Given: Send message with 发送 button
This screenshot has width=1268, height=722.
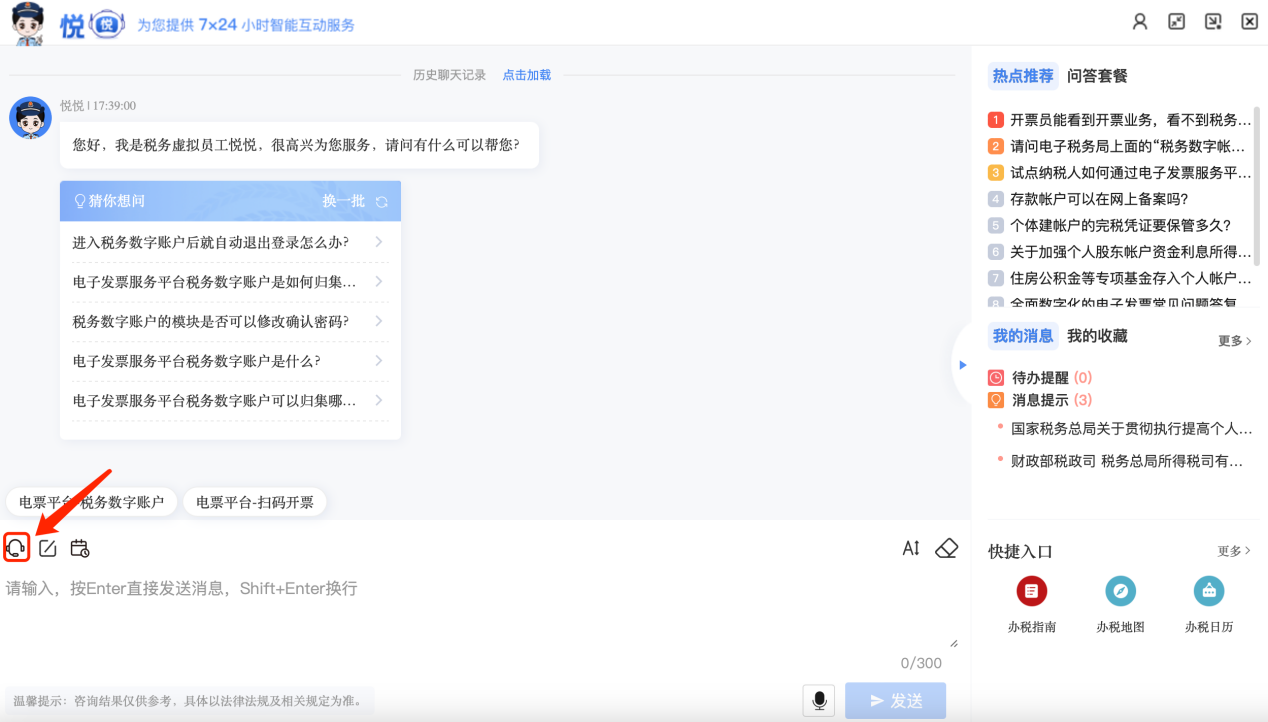Looking at the screenshot, I should tap(895, 701).
